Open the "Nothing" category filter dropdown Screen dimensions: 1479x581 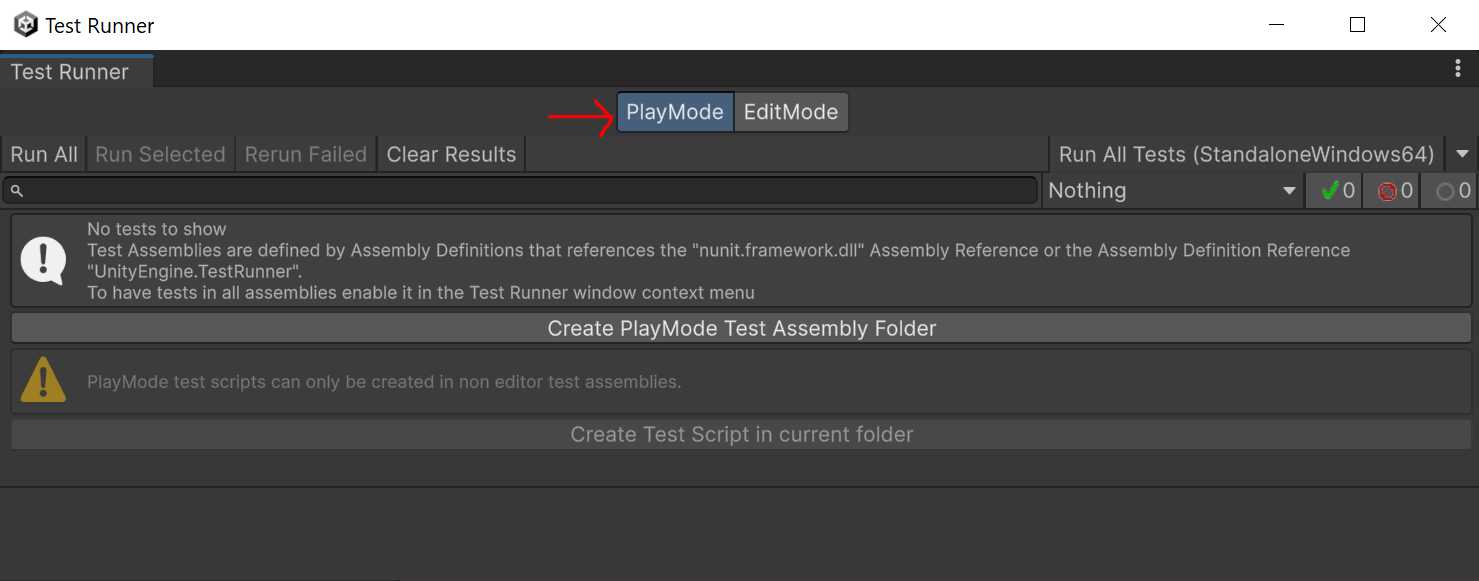[x=1172, y=190]
